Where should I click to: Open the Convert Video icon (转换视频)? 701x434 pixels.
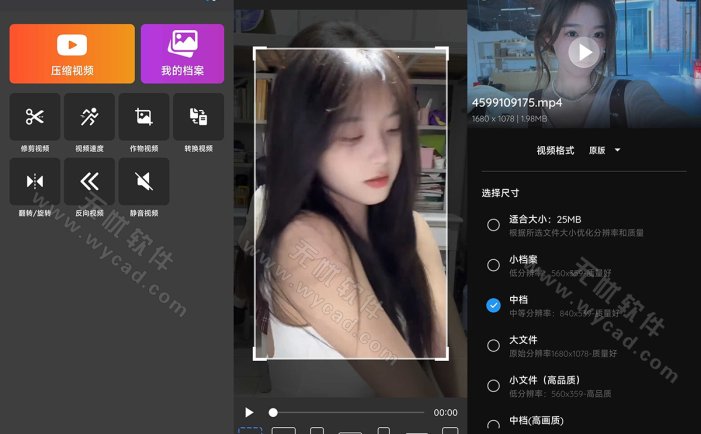click(x=198, y=117)
